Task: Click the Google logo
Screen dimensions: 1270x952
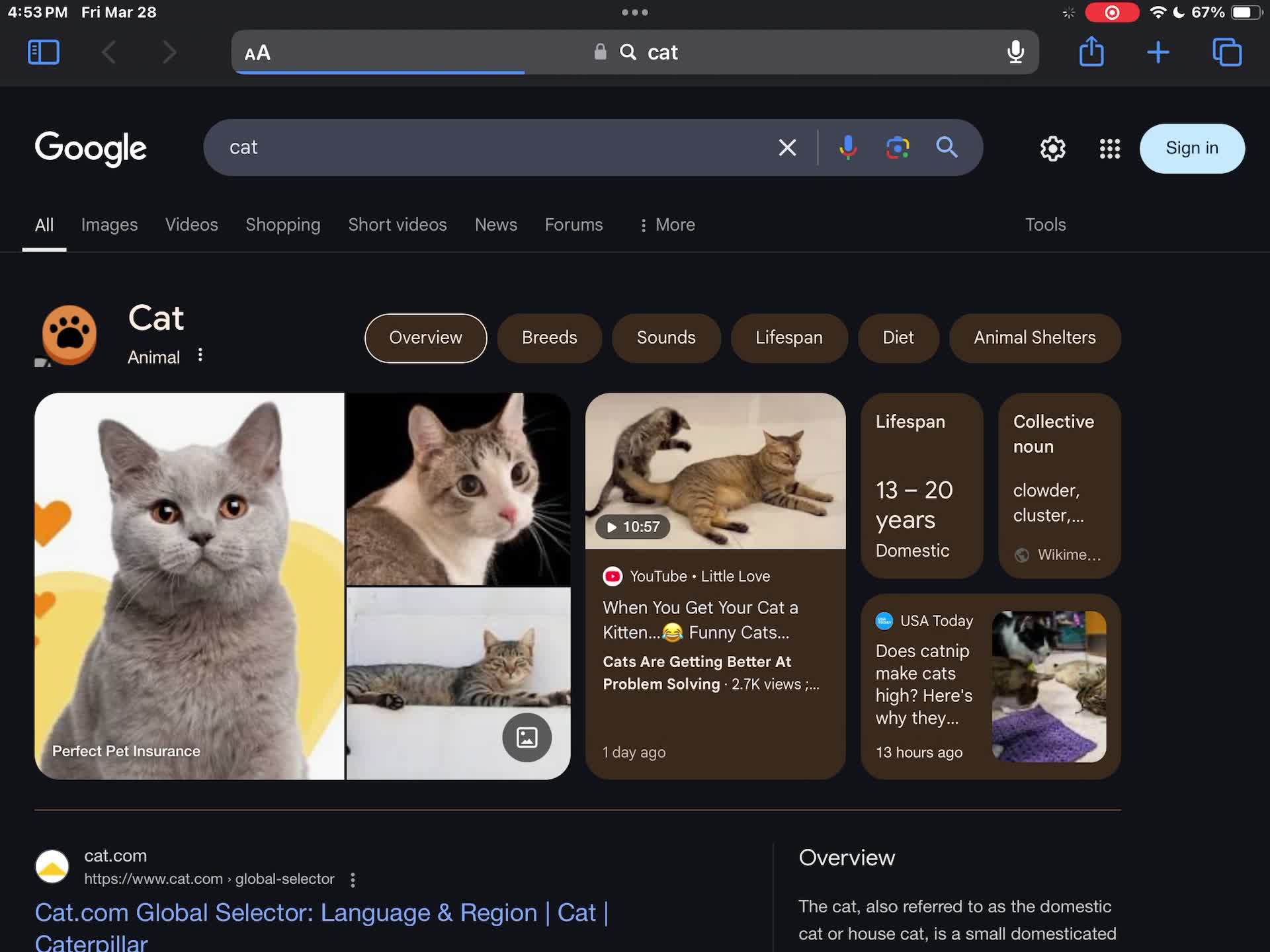Action: [x=91, y=148]
